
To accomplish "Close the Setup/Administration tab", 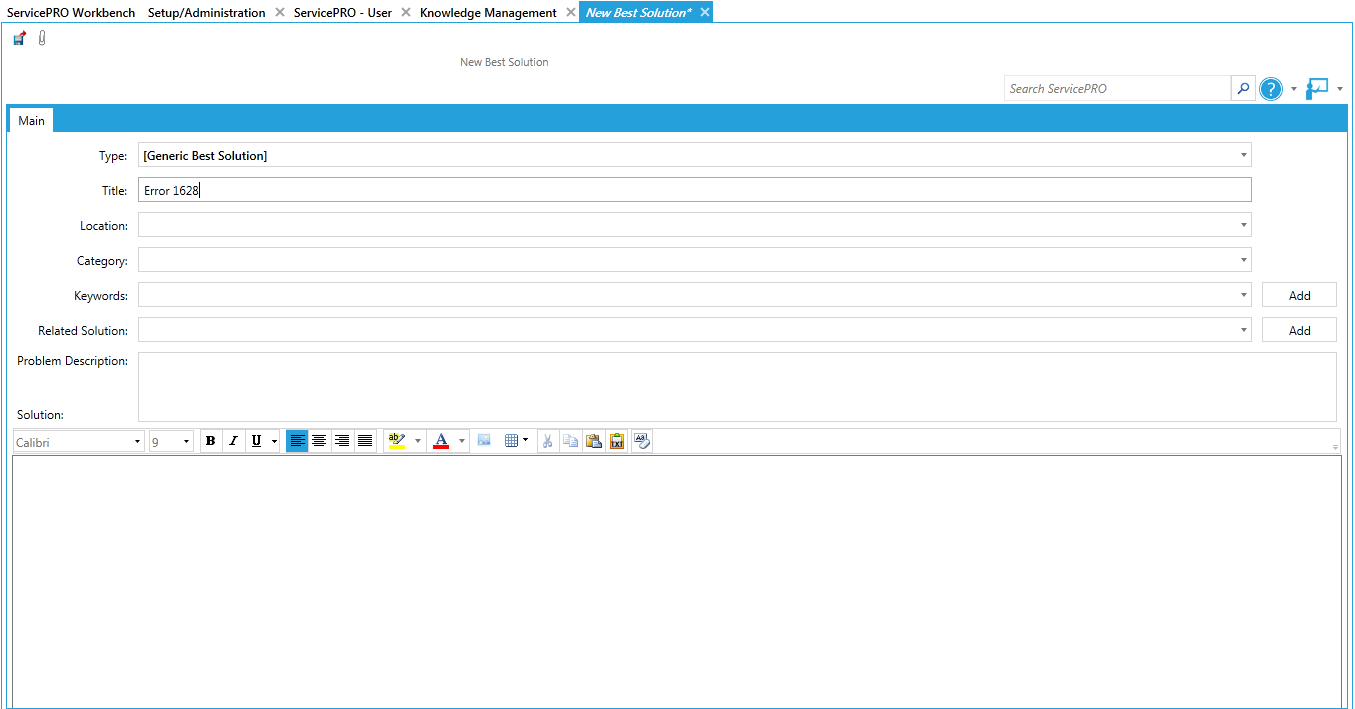I will coord(280,12).
